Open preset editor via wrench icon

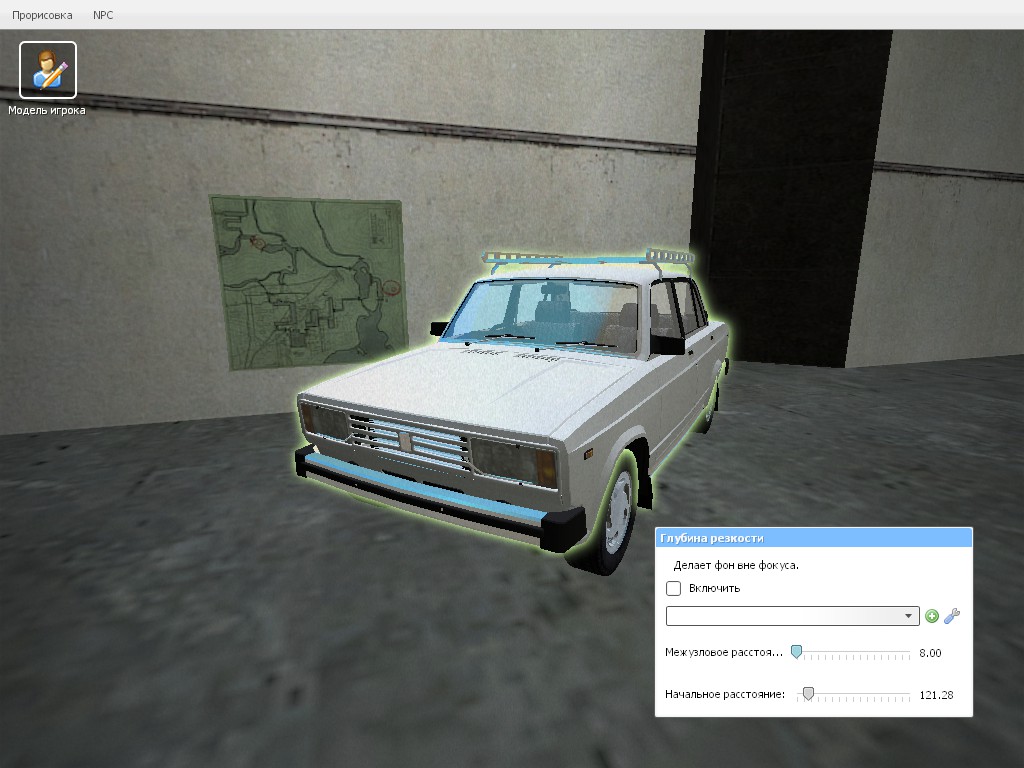pyautogui.click(x=952, y=616)
